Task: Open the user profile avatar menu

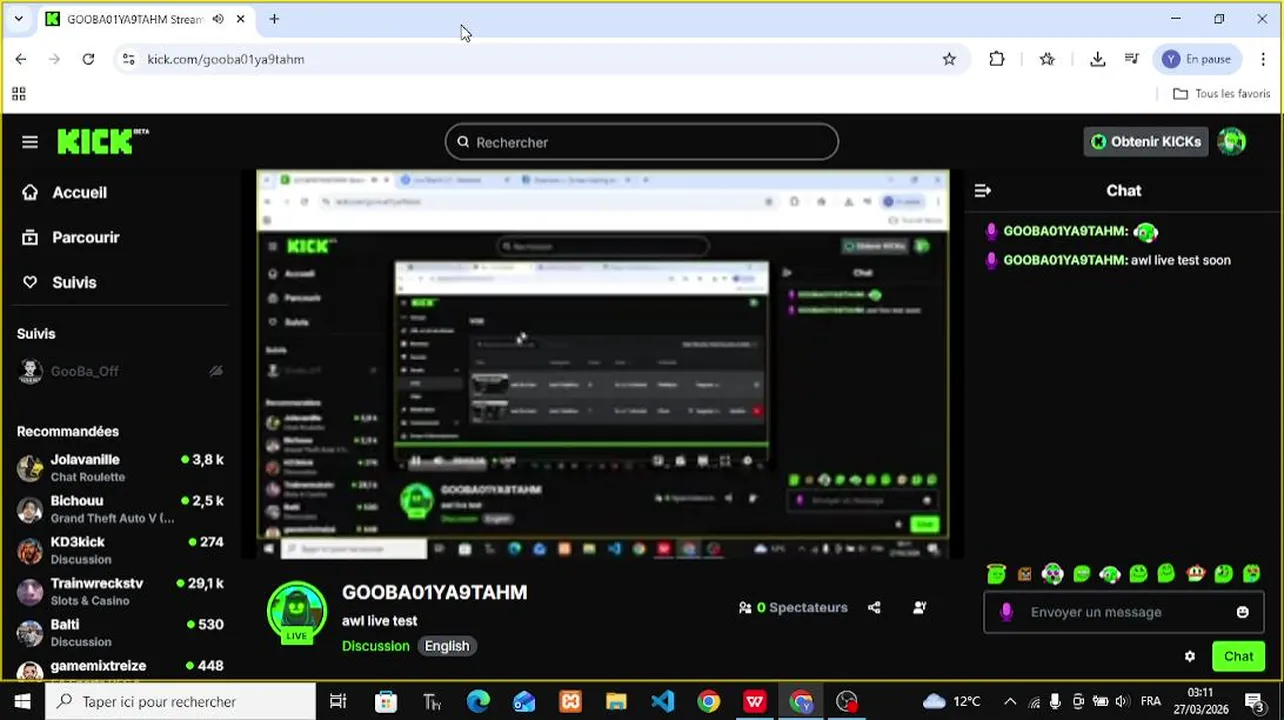Action: (x=1232, y=142)
